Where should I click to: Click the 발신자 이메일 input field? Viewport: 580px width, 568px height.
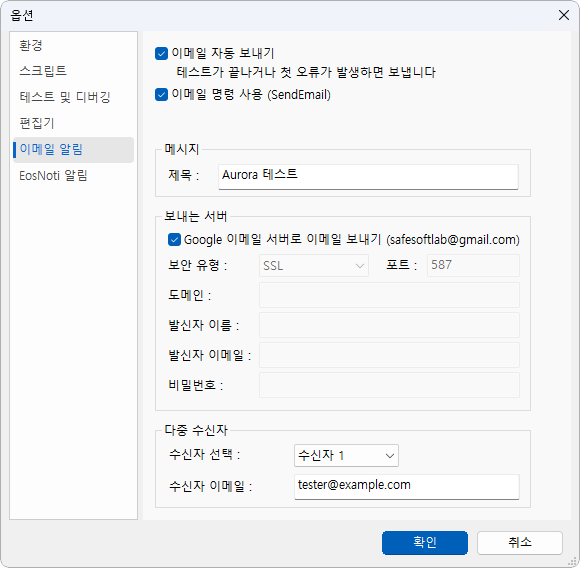(389, 355)
